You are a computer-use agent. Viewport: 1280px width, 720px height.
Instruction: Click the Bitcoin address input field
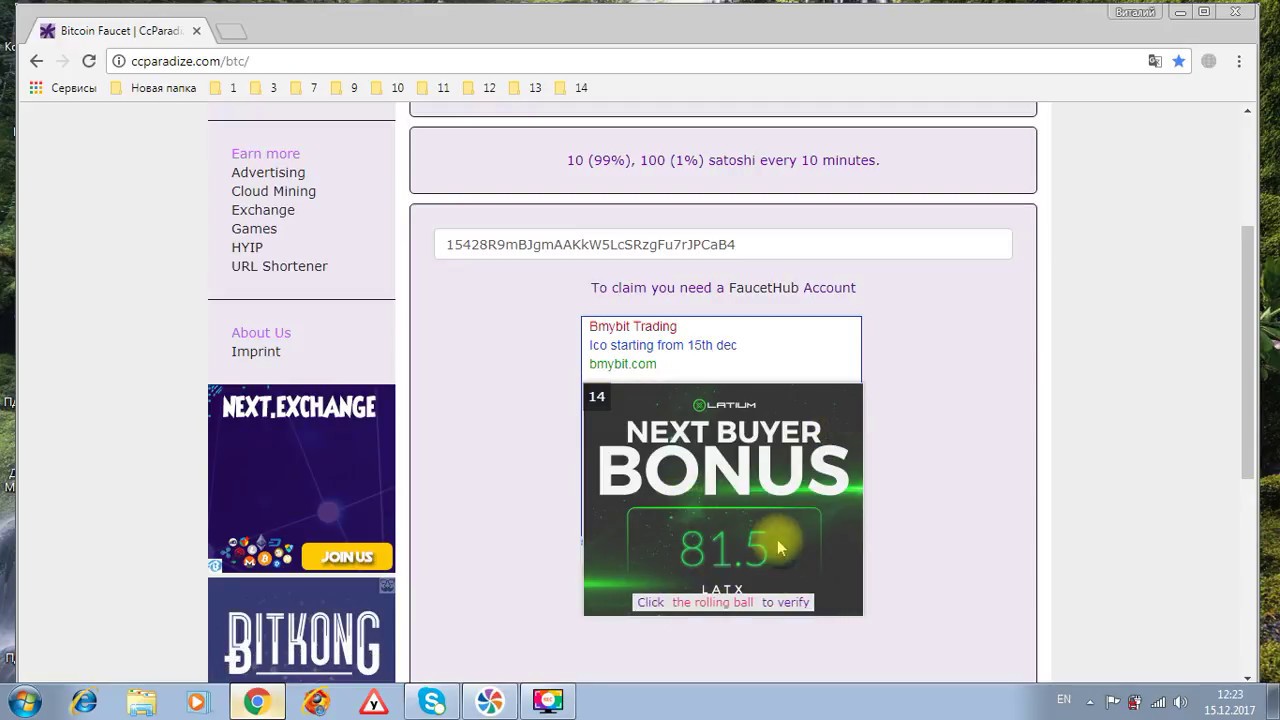(x=723, y=244)
